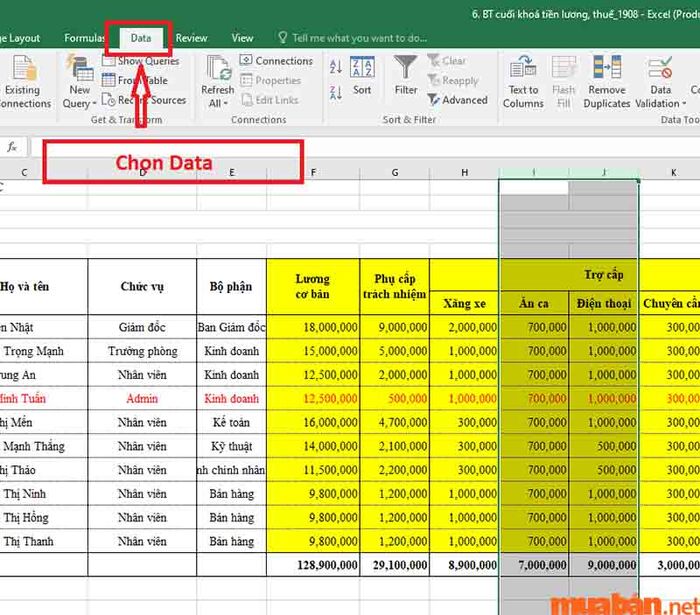Select the Ban Giám đốc cell
The width and height of the screenshot is (700, 615).
(231, 327)
